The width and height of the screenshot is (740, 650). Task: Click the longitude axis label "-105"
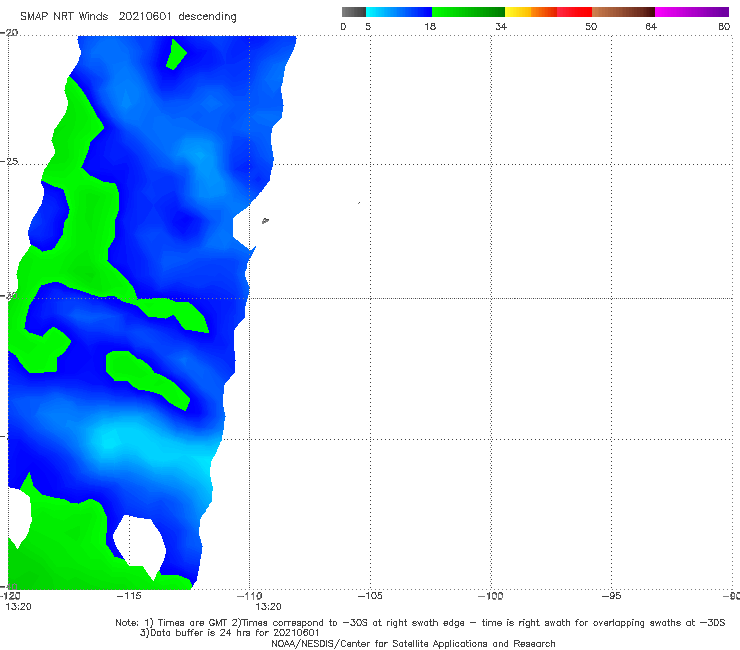370,596
